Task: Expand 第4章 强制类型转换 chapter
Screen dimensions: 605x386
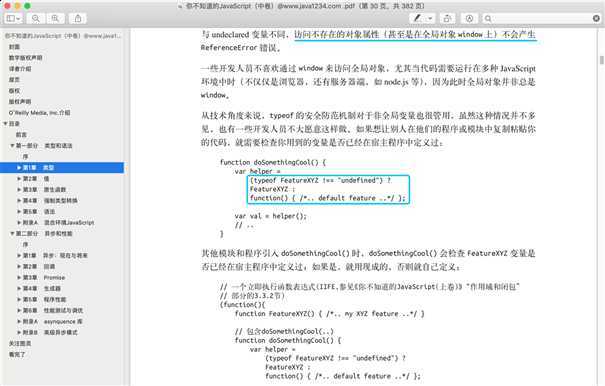Action: point(19,200)
